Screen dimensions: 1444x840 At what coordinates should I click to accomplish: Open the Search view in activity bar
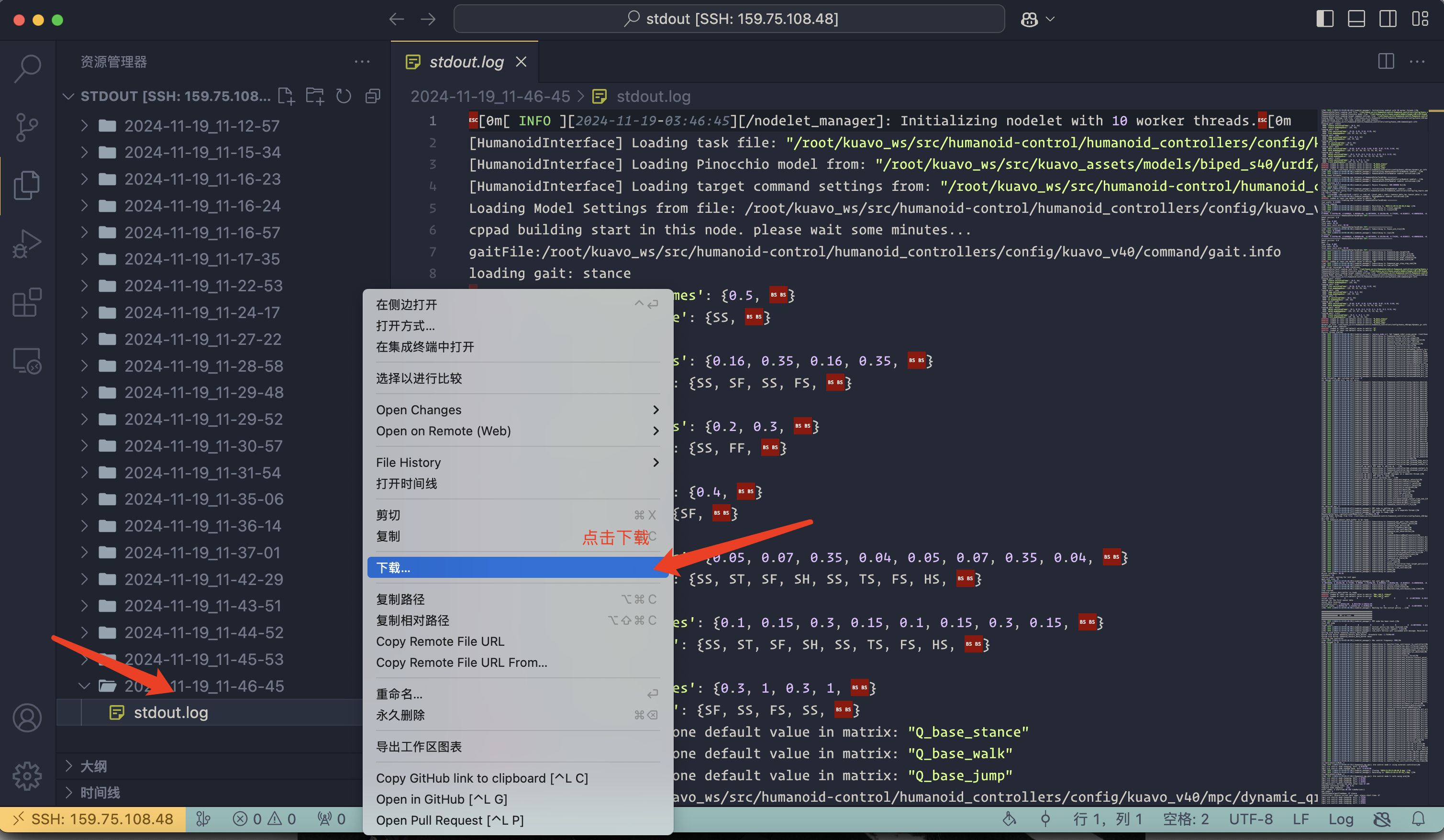tap(27, 68)
